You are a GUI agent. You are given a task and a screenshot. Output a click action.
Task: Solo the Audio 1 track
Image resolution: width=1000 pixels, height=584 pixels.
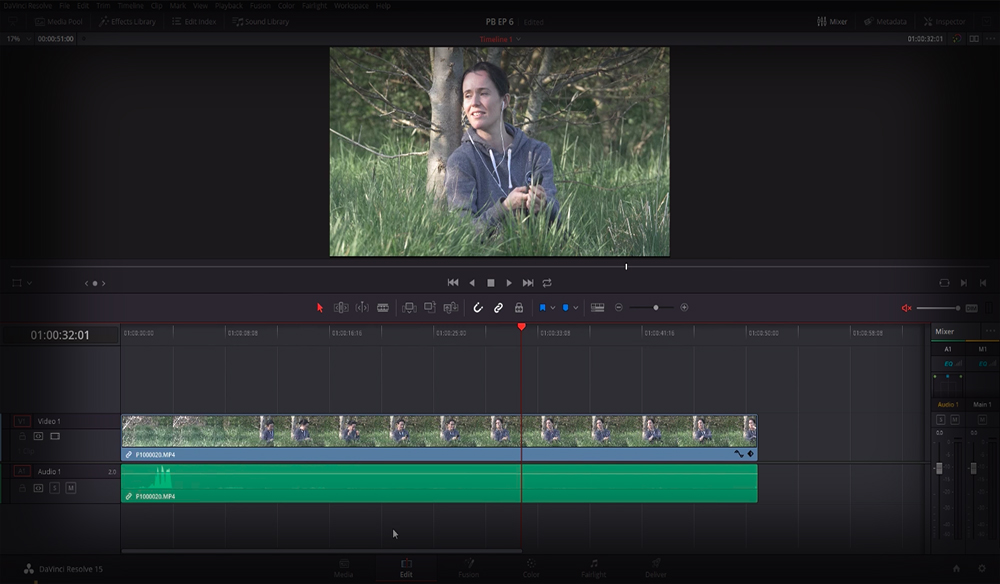54,487
